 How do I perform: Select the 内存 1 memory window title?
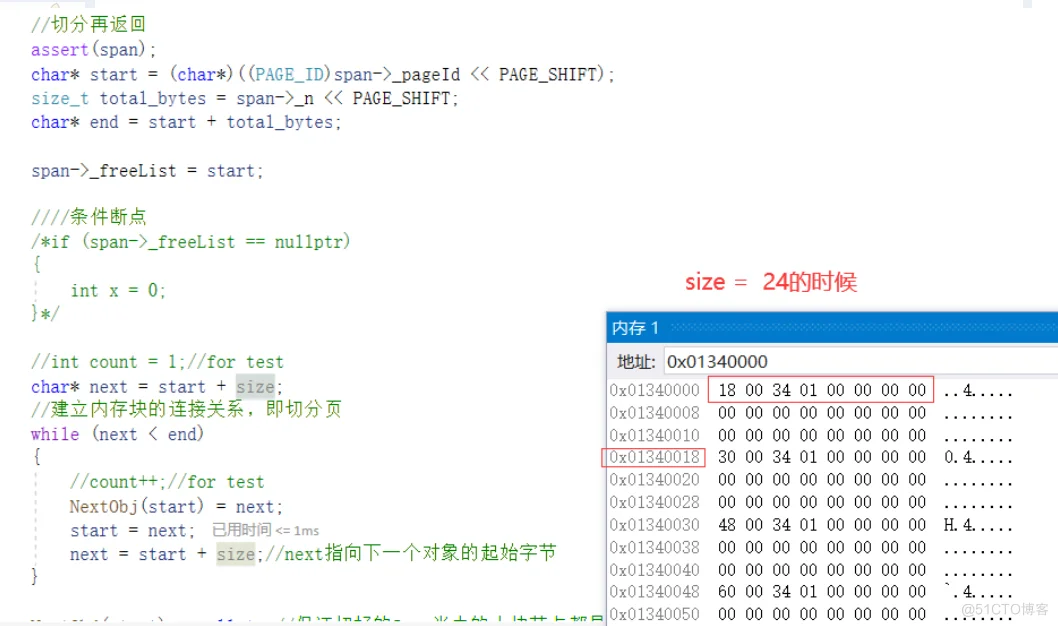[x=635, y=329]
